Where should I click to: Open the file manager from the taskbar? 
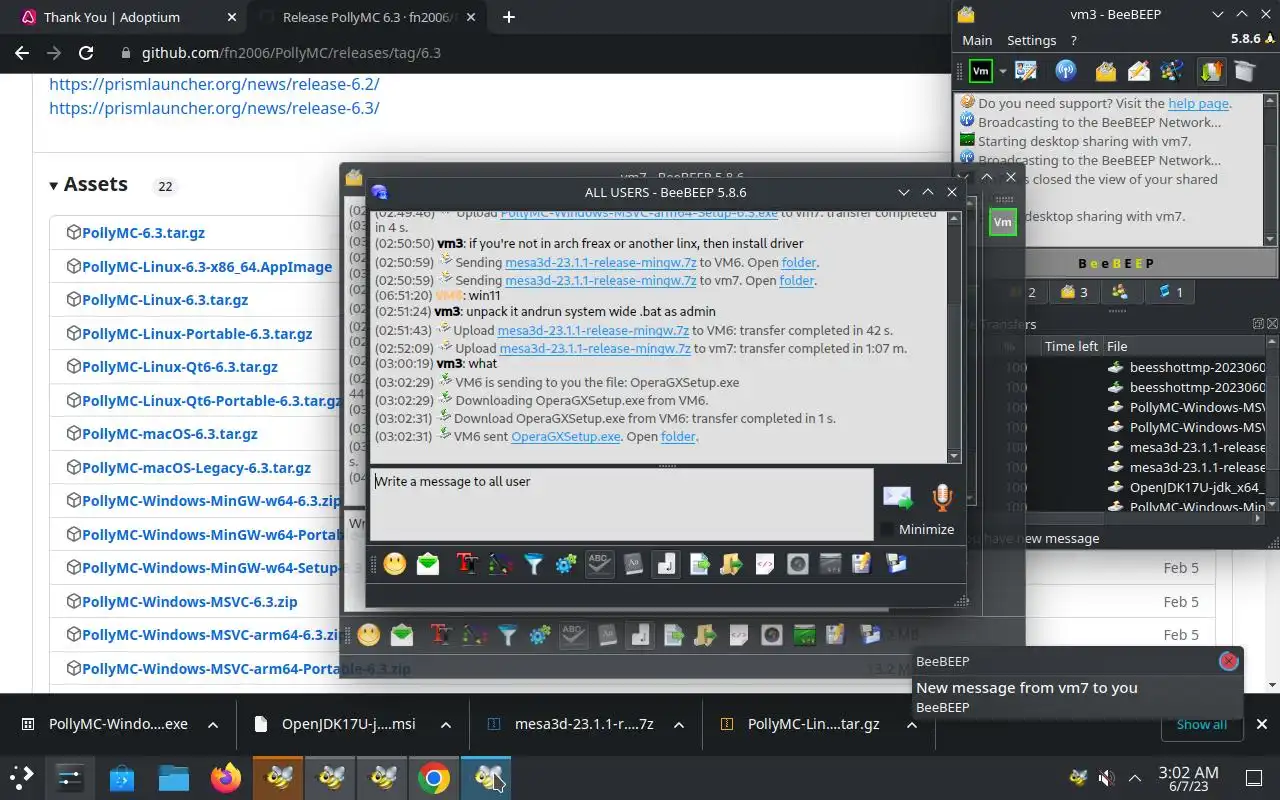click(174, 778)
